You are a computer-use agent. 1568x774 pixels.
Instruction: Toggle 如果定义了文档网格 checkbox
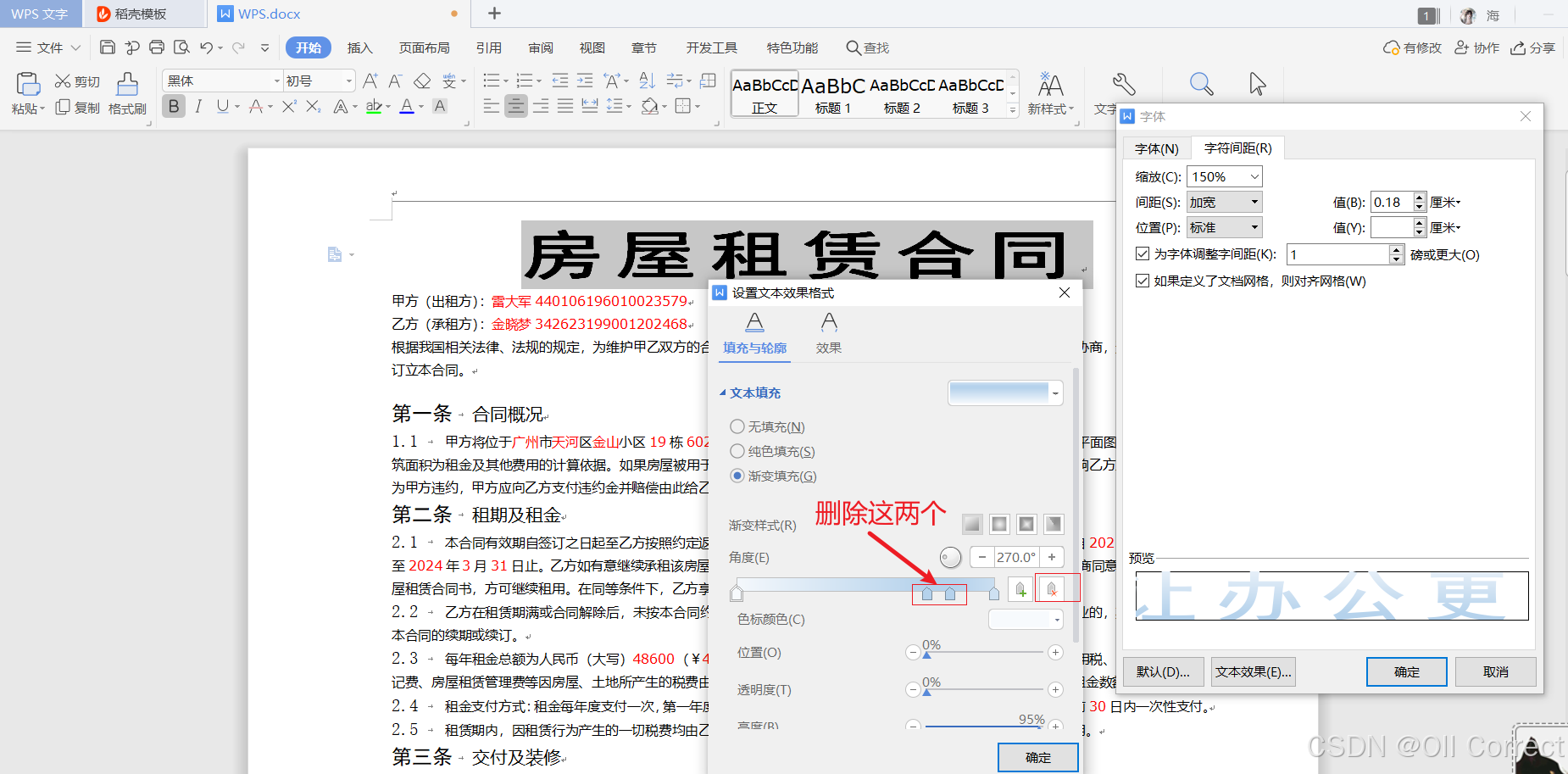[1143, 281]
